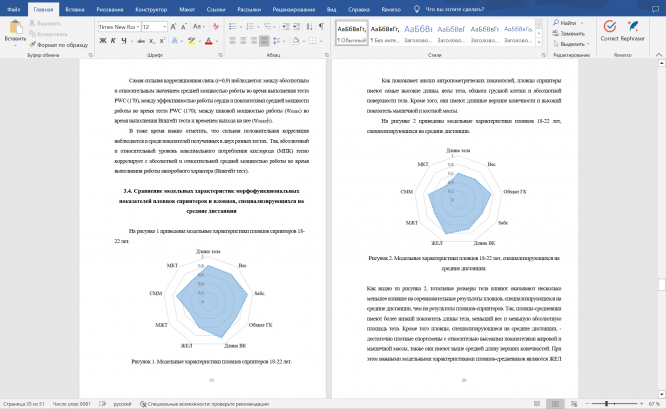
Task: Open the Reverso Correct tool
Action: click(x=610, y=31)
